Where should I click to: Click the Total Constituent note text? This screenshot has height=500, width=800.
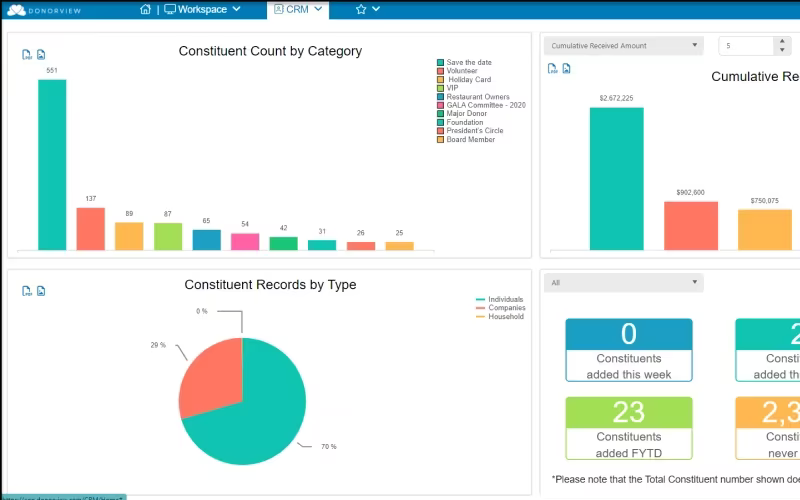point(676,479)
